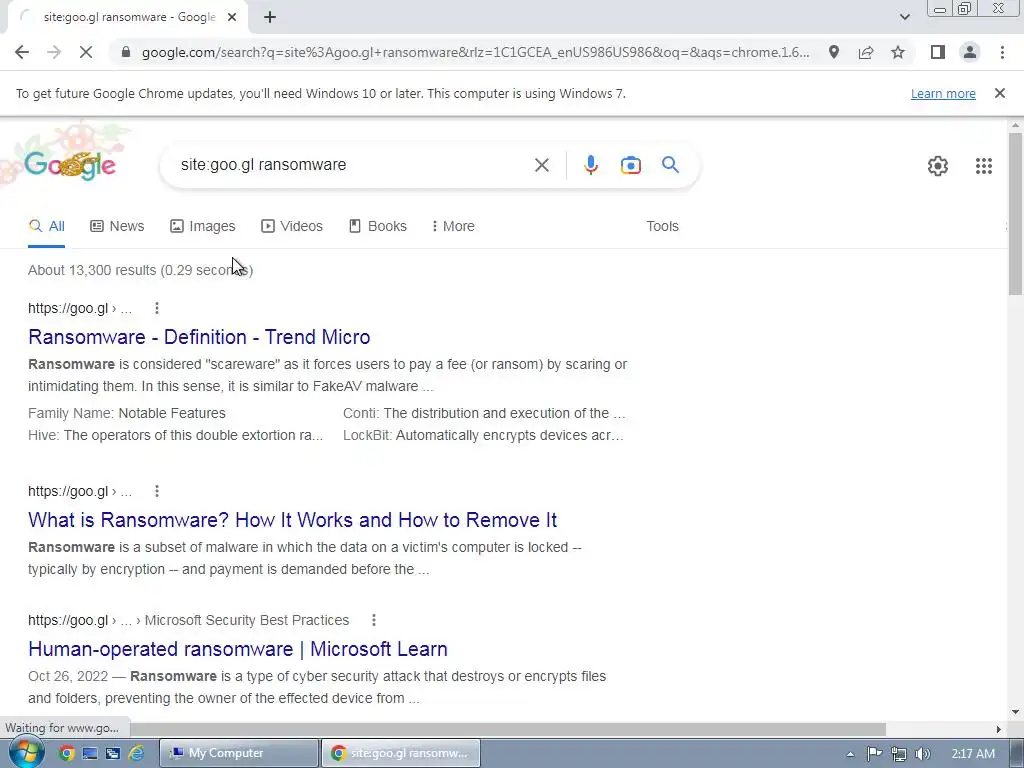Open options for the Trend Micro result
The width and height of the screenshot is (1024, 768).
[157, 308]
